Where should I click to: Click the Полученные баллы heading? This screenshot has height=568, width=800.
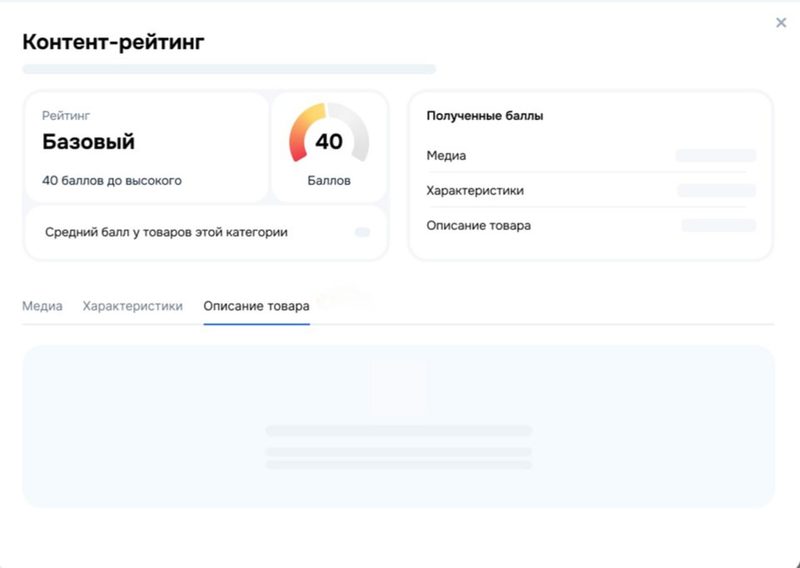485,116
